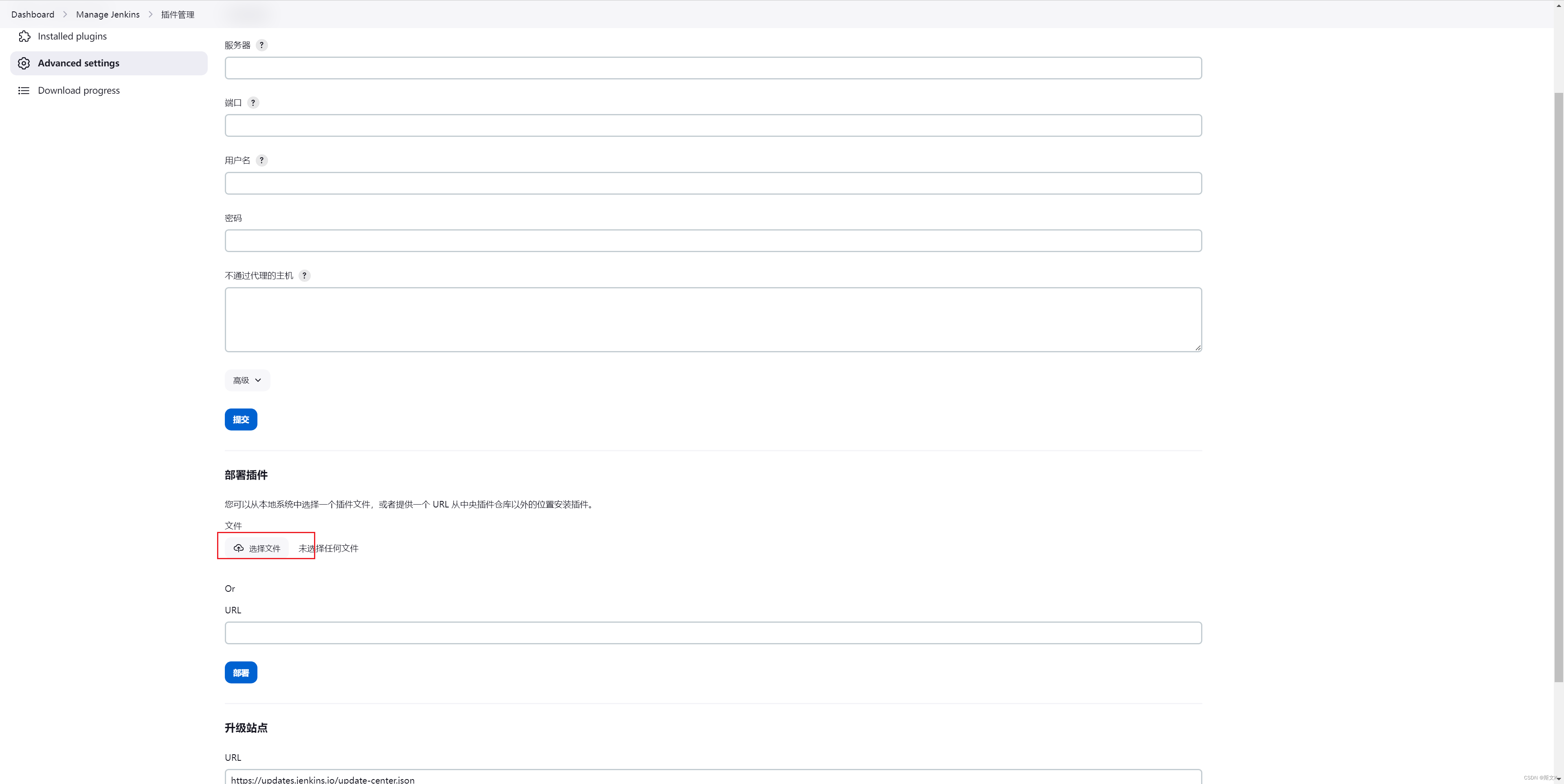Click the 插件管理 breadcrumb
The height and width of the screenshot is (784, 1564).
[x=178, y=14]
